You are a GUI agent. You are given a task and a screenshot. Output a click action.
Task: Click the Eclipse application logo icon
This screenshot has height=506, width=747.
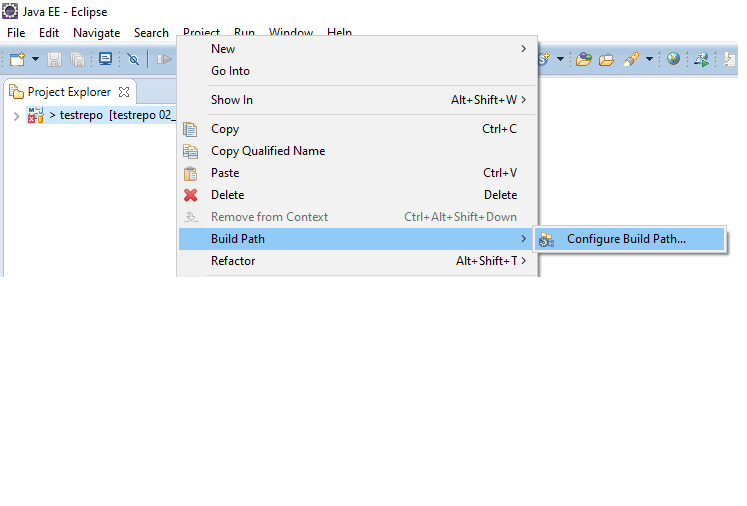10,11
